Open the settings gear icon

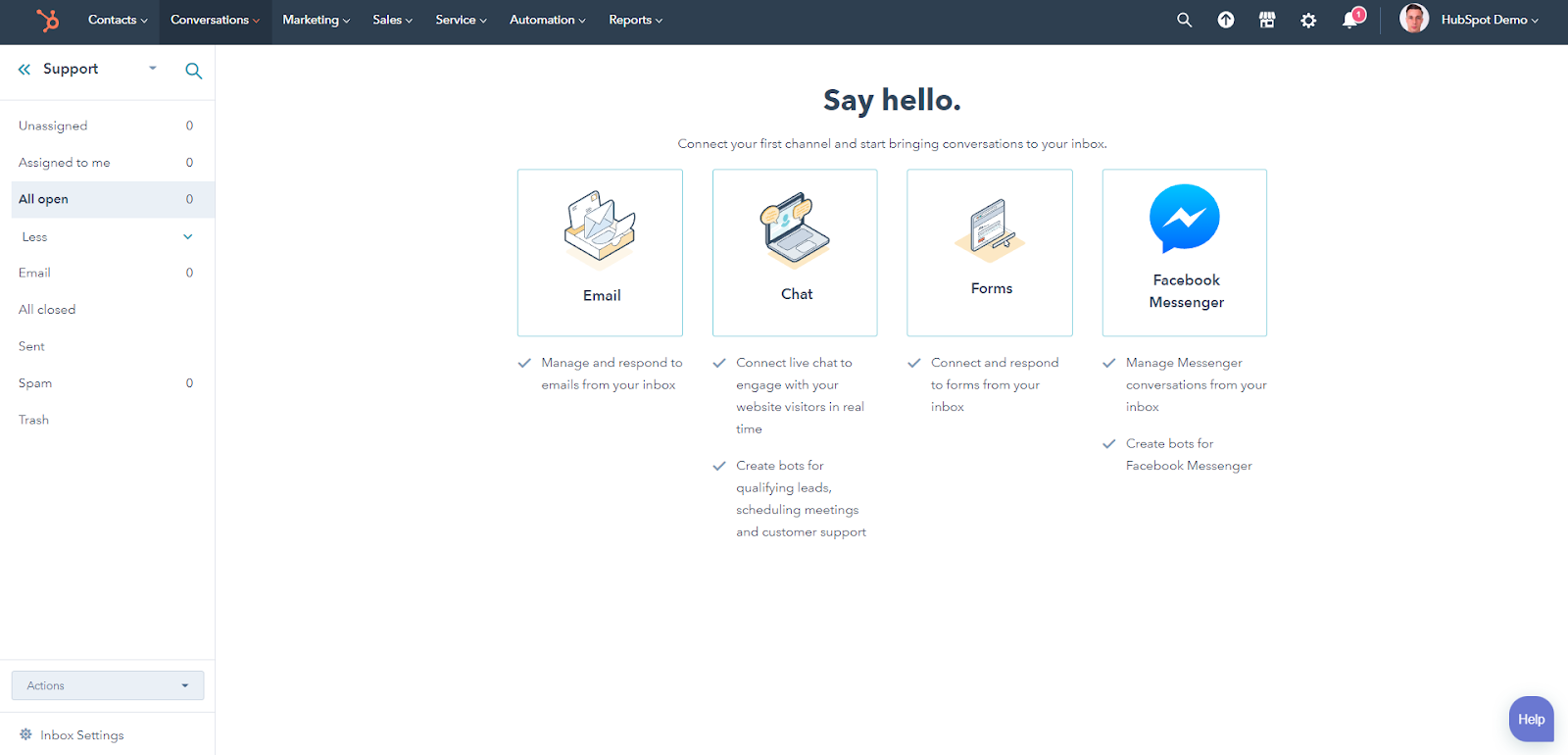coord(1308,20)
